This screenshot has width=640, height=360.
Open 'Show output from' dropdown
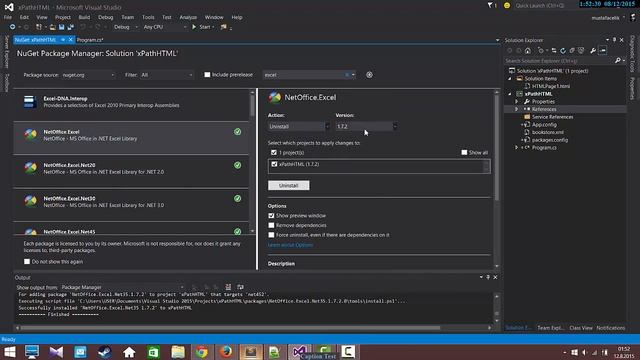point(122,287)
